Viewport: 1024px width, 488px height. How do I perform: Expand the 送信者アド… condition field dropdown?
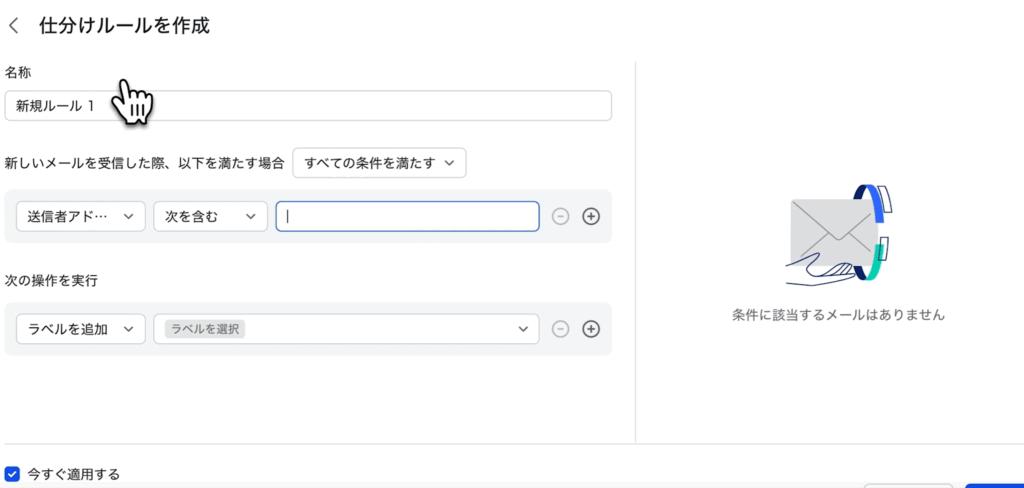point(81,217)
